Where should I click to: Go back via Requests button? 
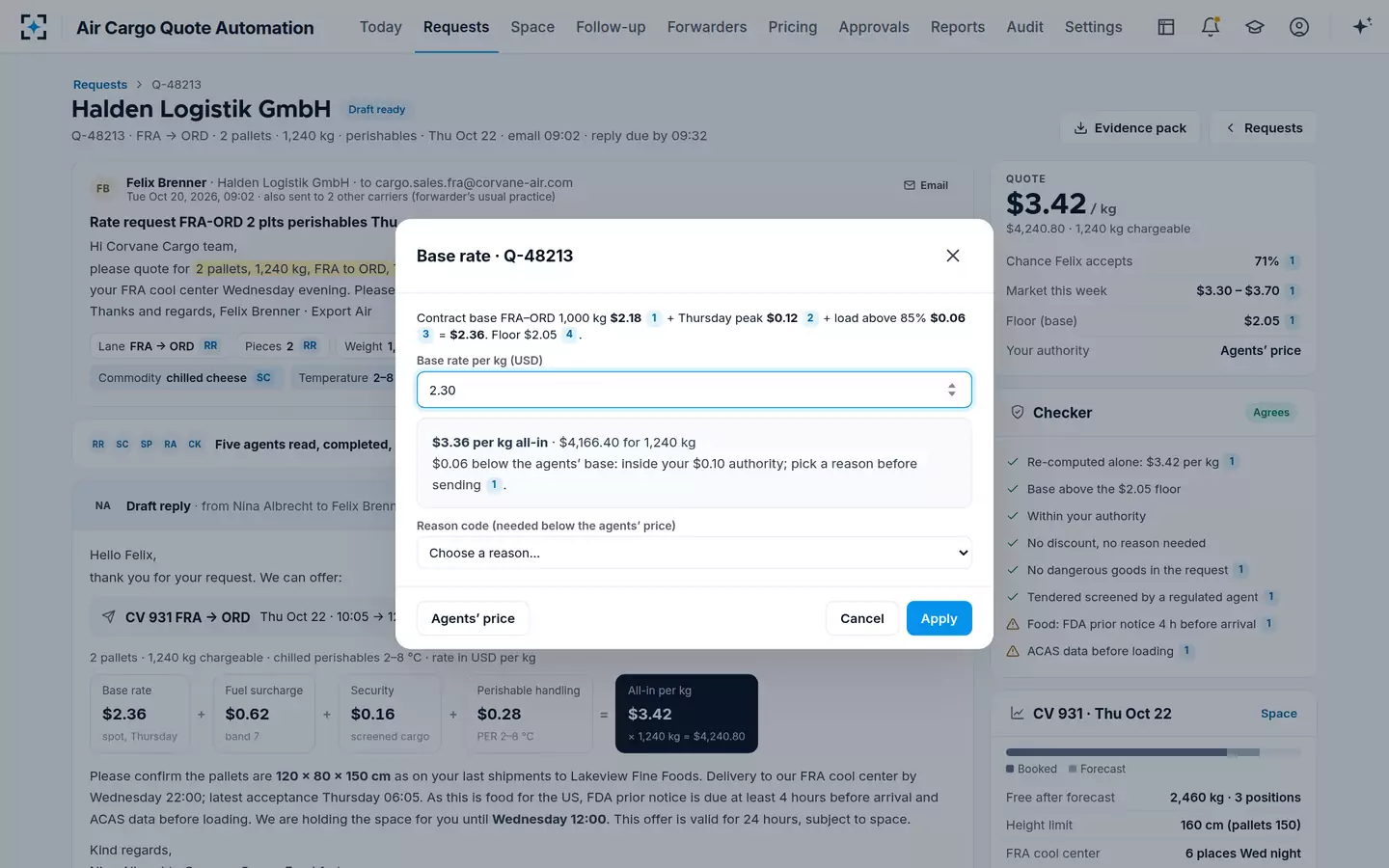[x=1263, y=128]
